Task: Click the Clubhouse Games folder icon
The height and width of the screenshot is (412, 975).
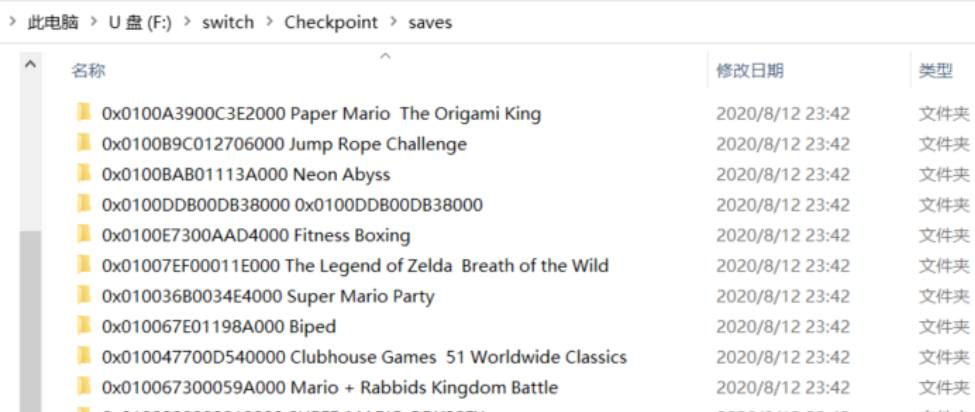Action: pyautogui.click(x=84, y=357)
